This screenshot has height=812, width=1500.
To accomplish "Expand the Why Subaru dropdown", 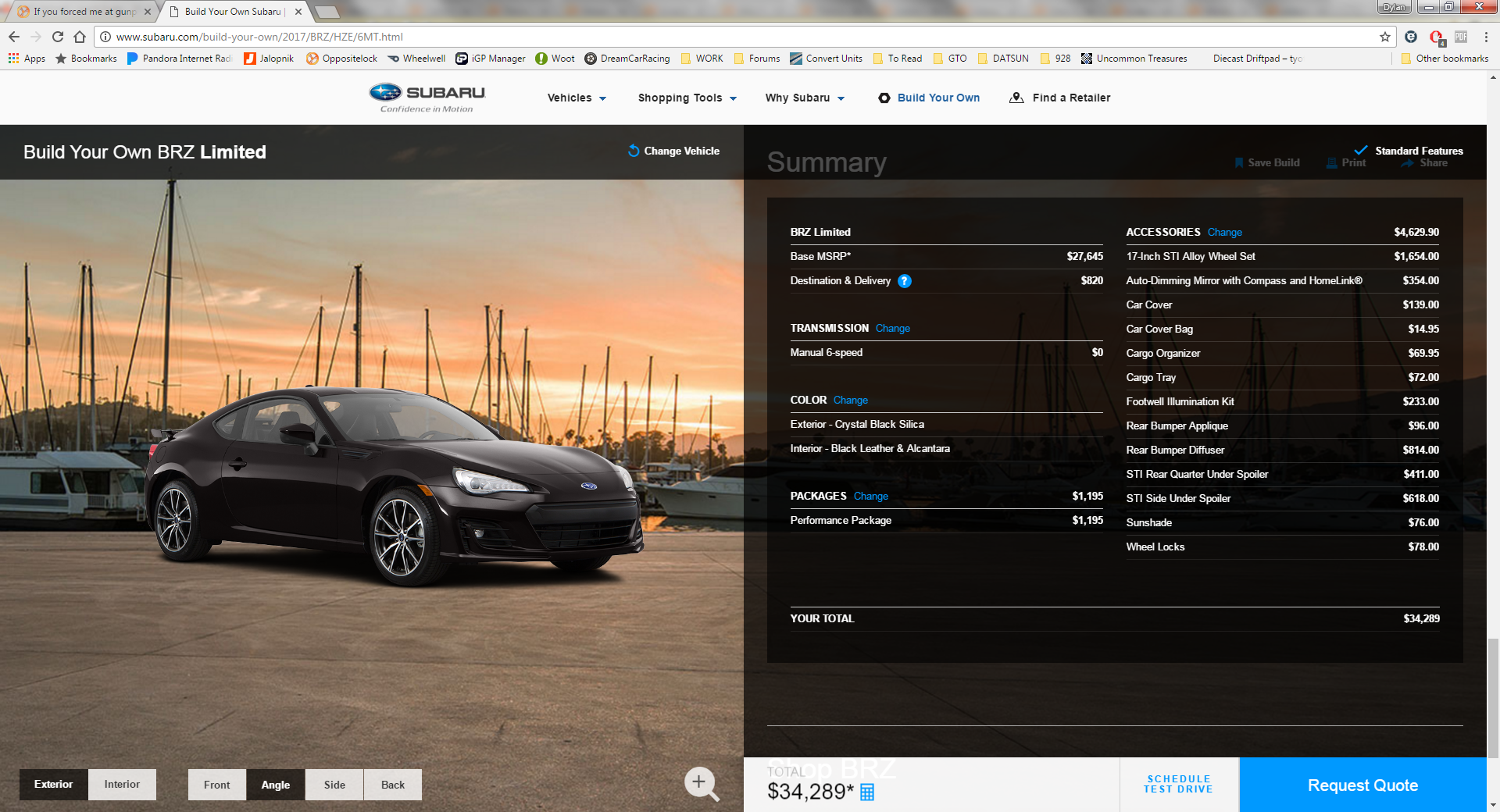I will 805,98.
